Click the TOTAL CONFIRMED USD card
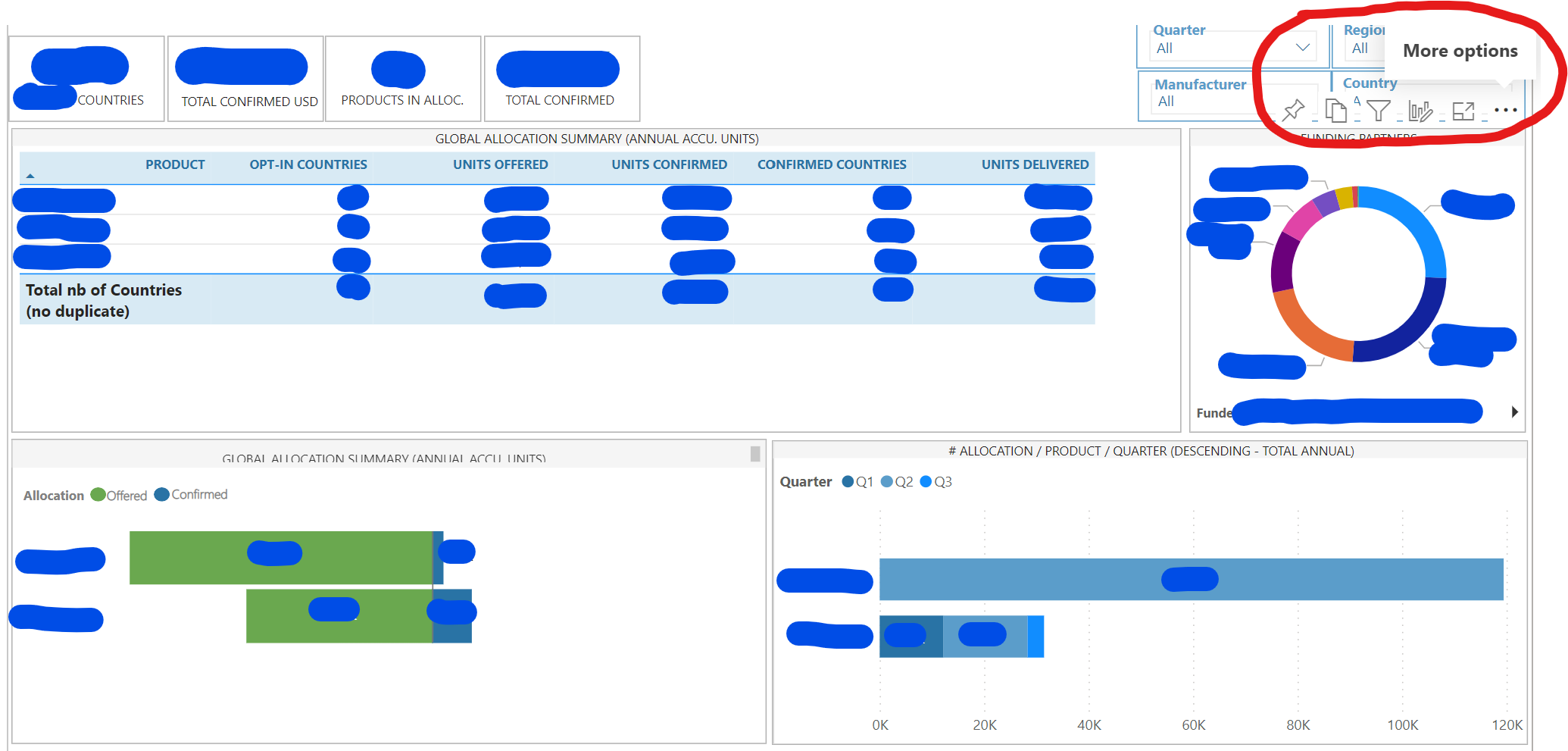This screenshot has width=1568, height=751. pos(245,79)
